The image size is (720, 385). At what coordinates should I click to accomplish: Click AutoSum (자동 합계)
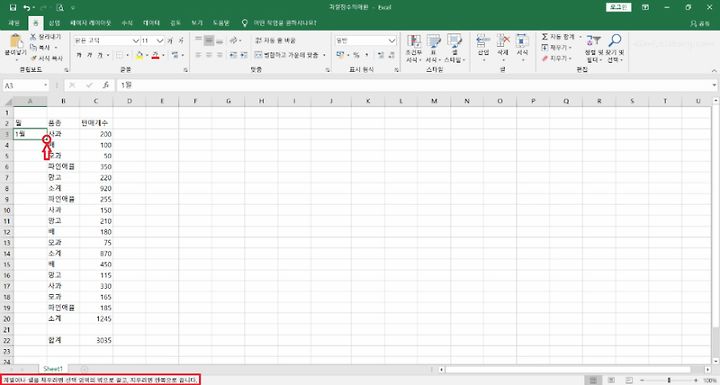(x=558, y=37)
